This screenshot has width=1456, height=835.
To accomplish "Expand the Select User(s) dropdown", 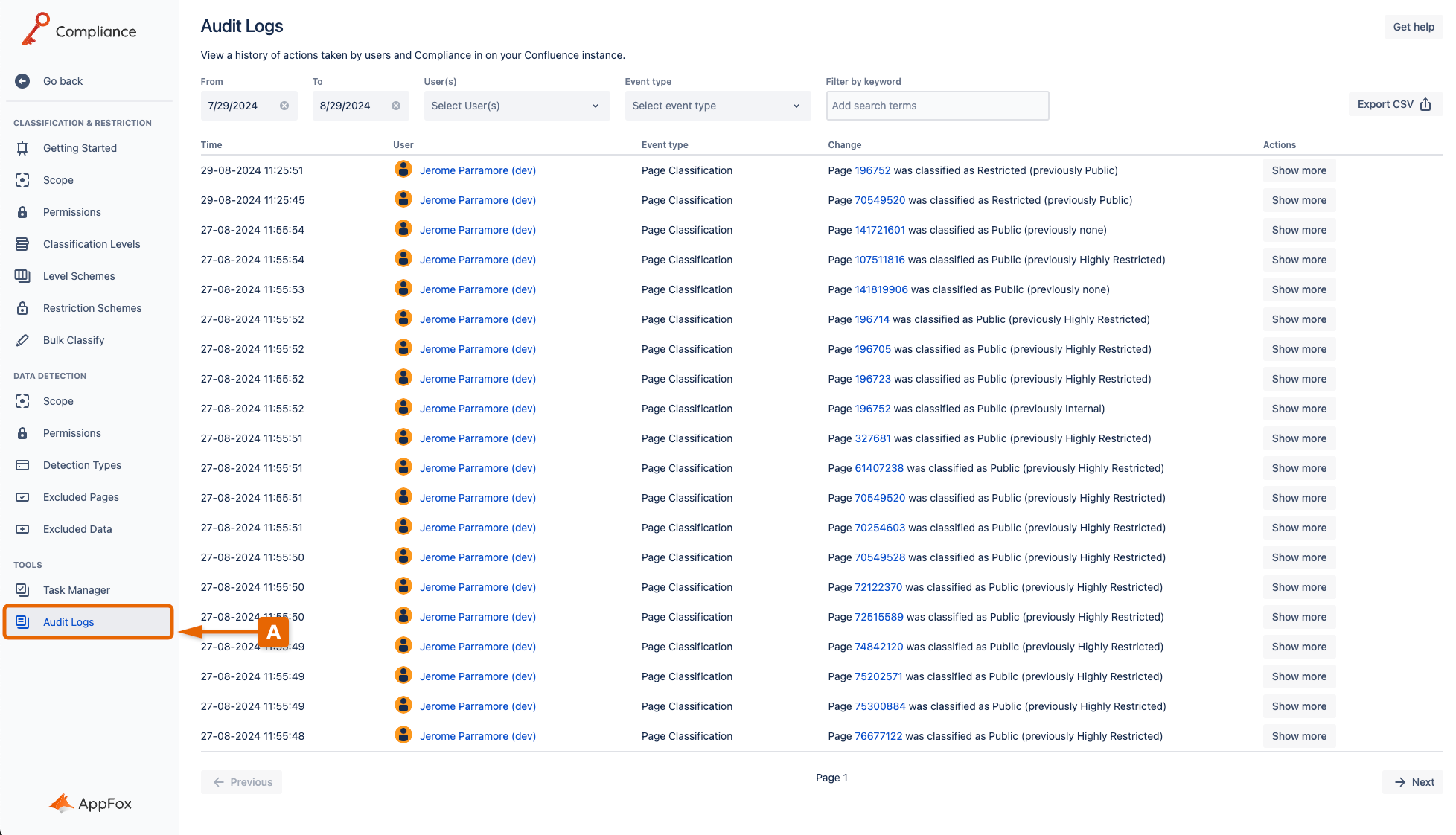I will (x=516, y=106).
